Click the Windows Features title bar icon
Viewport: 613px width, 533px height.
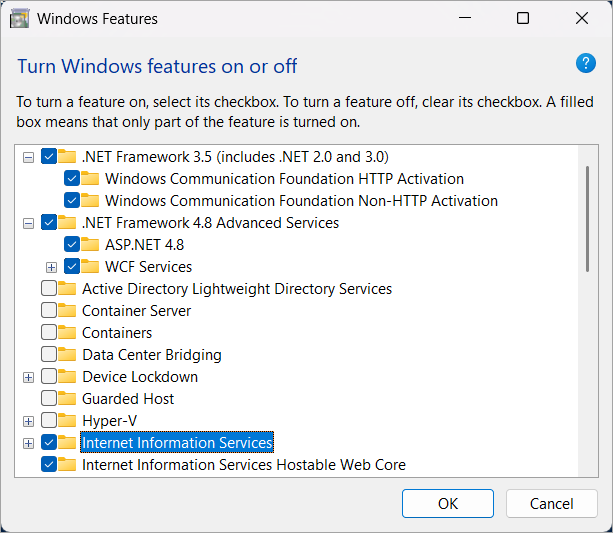20,19
